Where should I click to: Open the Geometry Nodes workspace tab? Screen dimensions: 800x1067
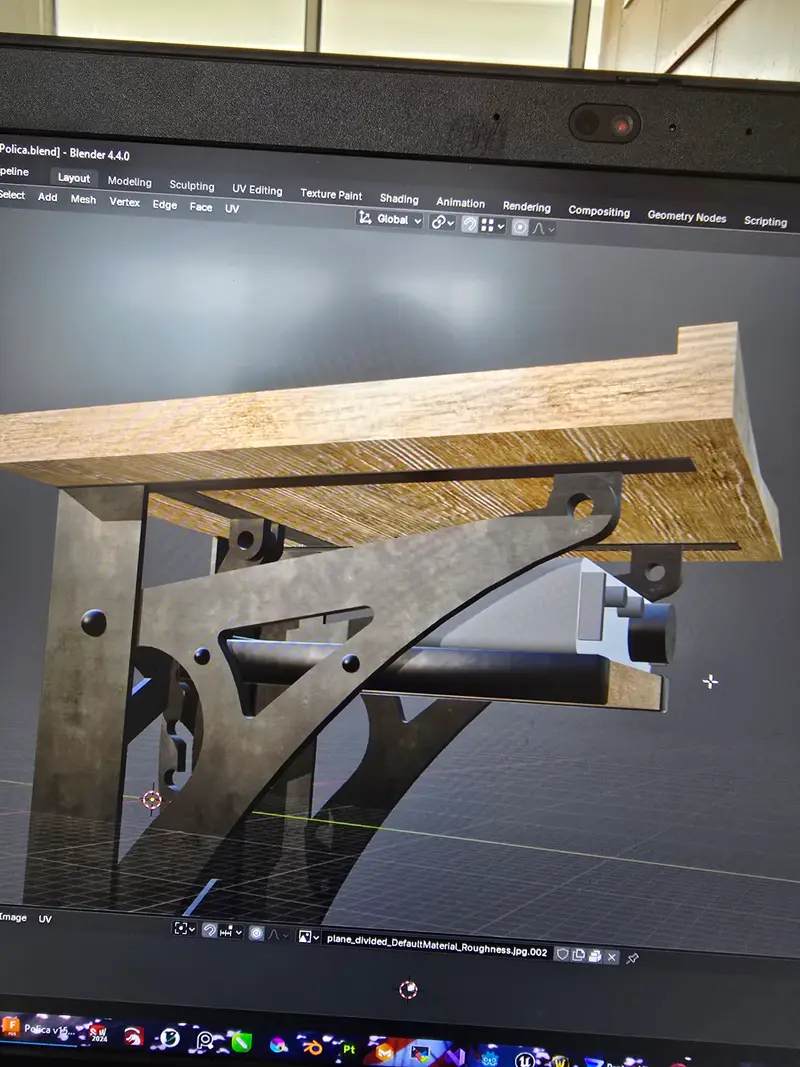point(687,216)
